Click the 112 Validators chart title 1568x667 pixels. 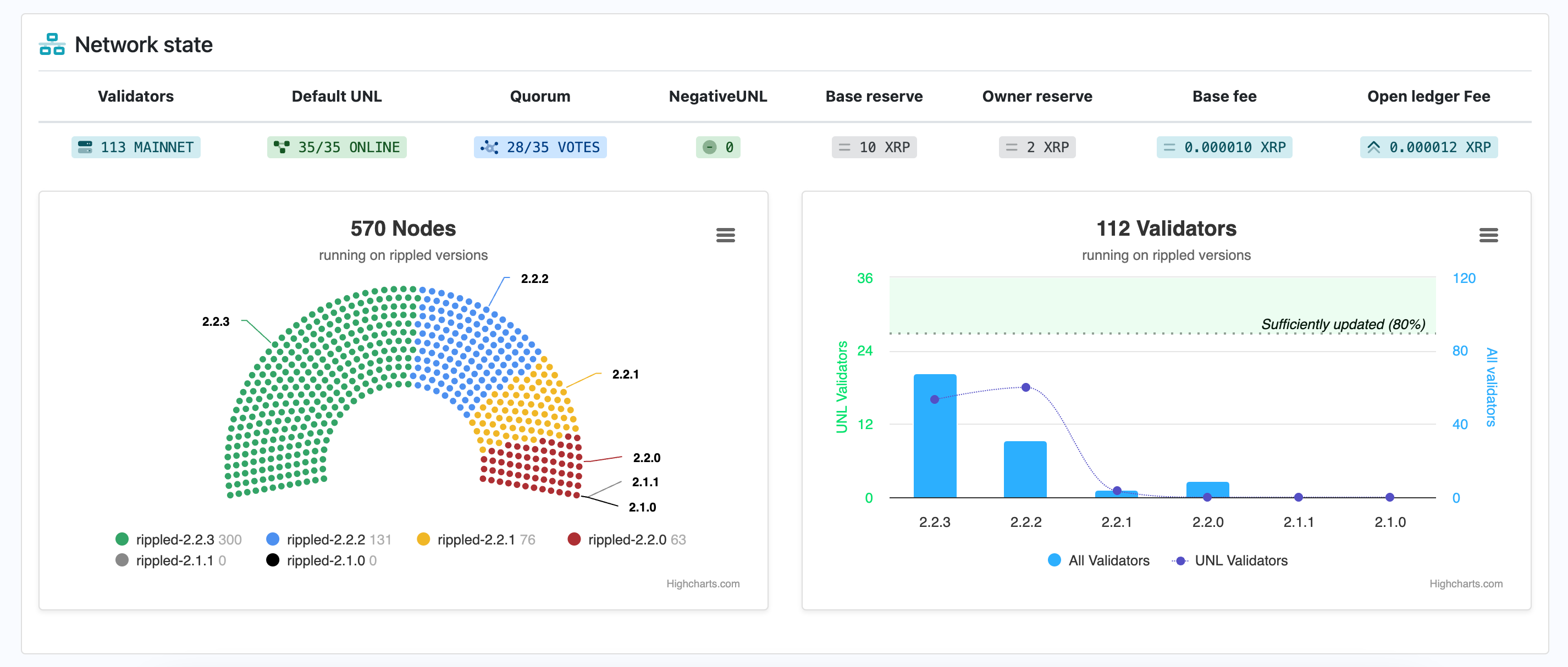(x=1166, y=229)
